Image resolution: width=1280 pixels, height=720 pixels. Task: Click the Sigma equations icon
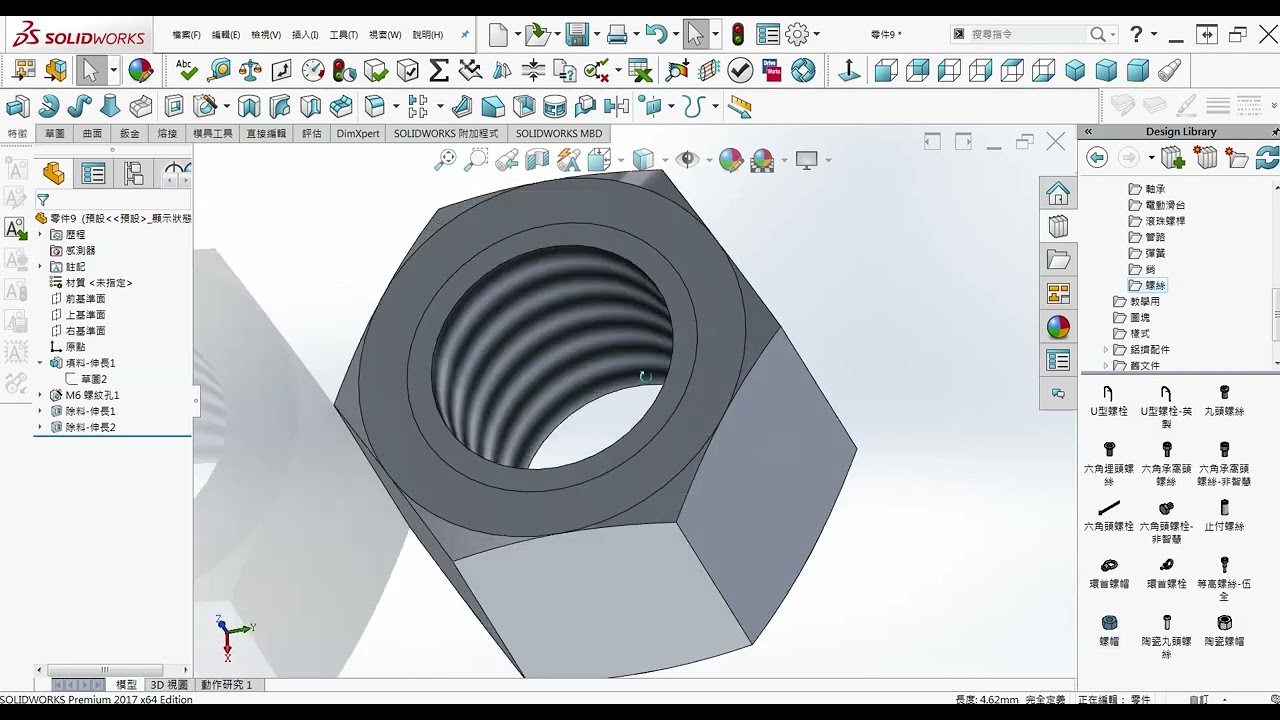pyautogui.click(x=438, y=70)
